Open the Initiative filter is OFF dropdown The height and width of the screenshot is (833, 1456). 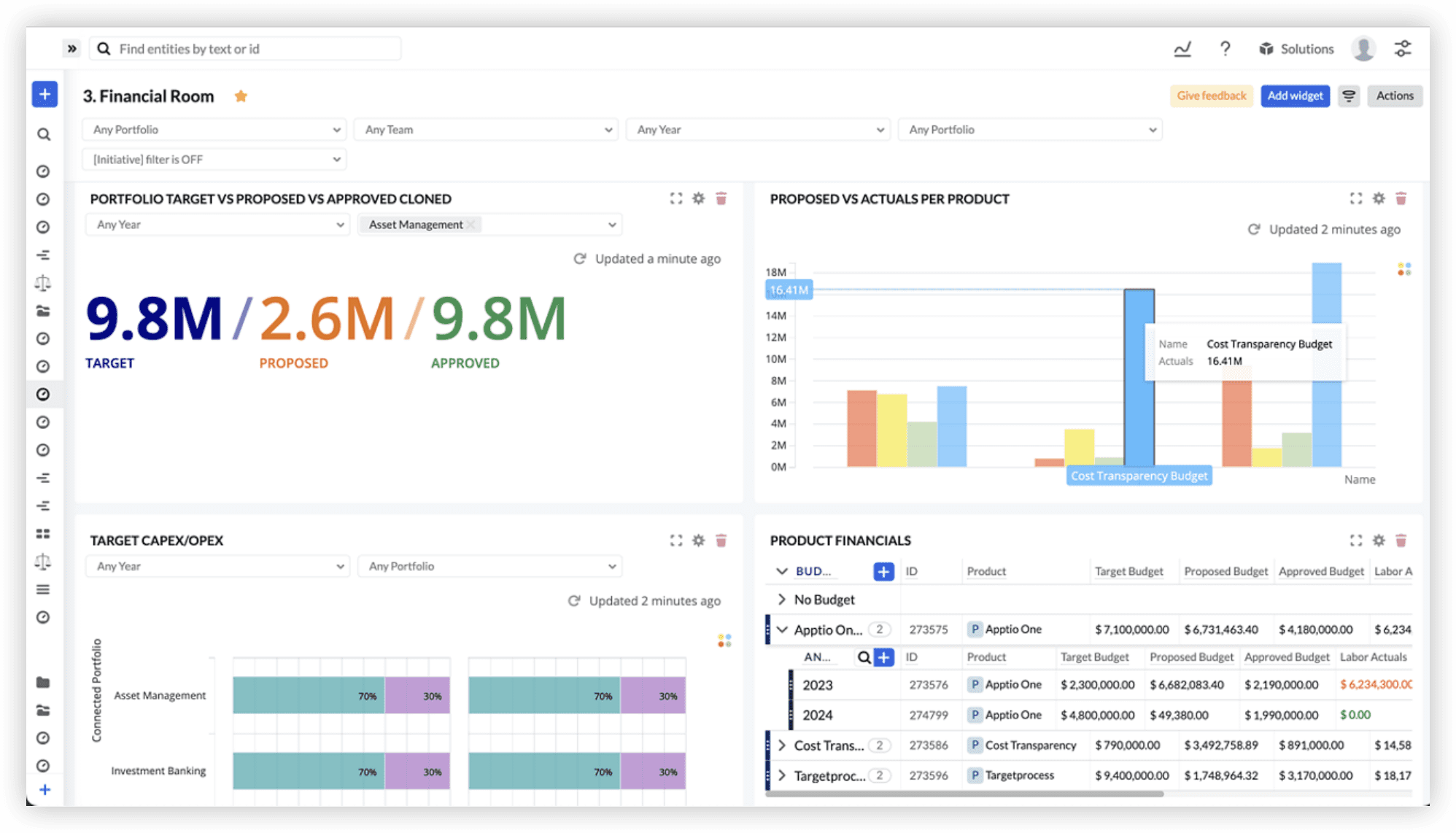pyautogui.click(x=214, y=160)
